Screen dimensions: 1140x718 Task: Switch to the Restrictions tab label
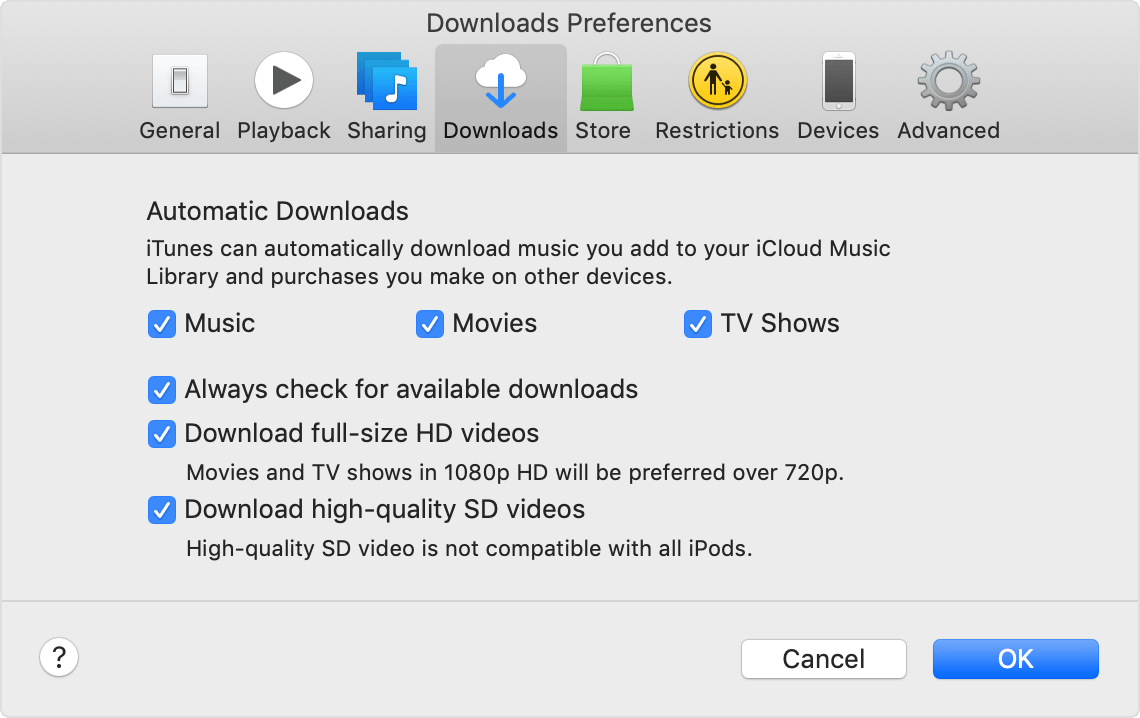coord(717,131)
